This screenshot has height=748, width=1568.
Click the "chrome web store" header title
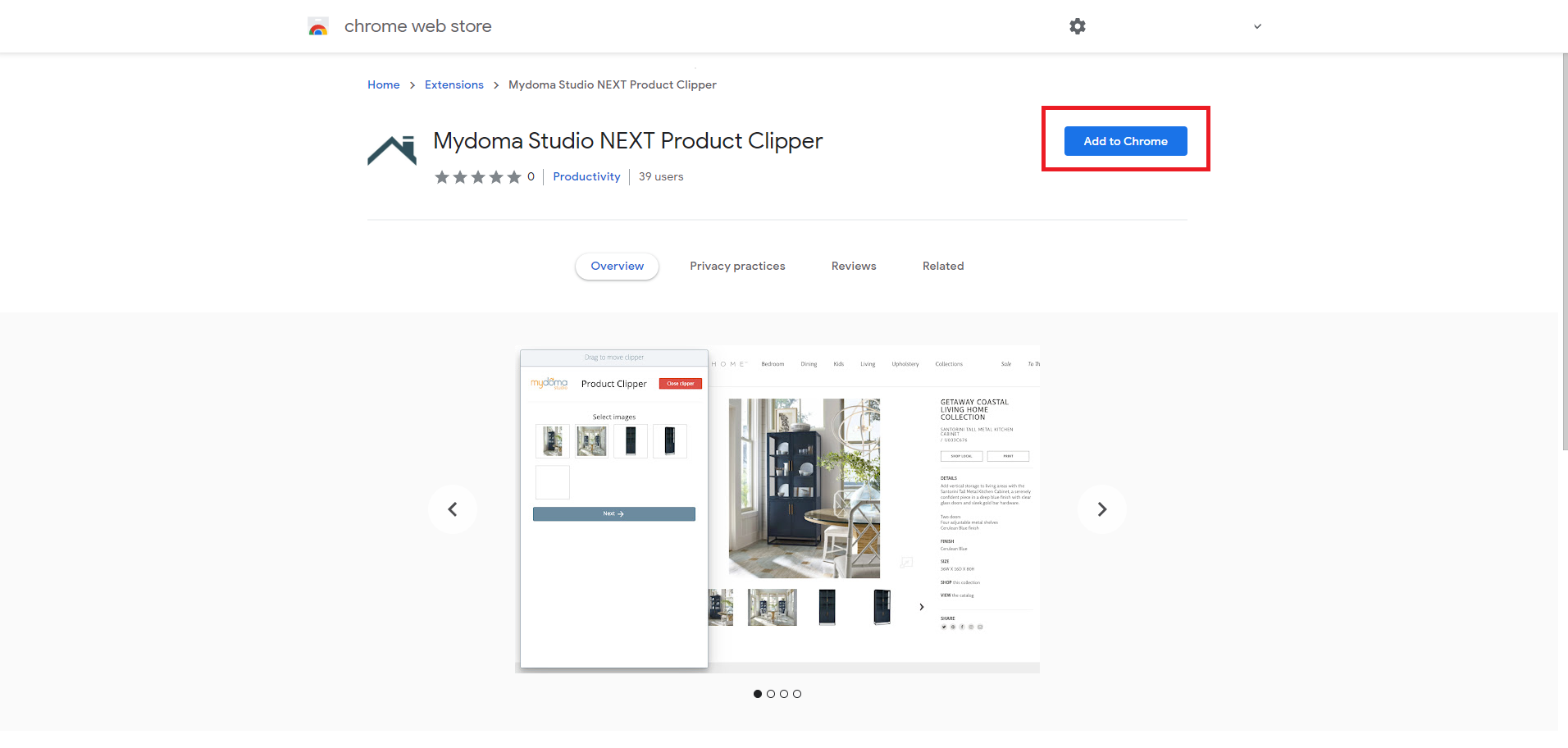click(418, 26)
